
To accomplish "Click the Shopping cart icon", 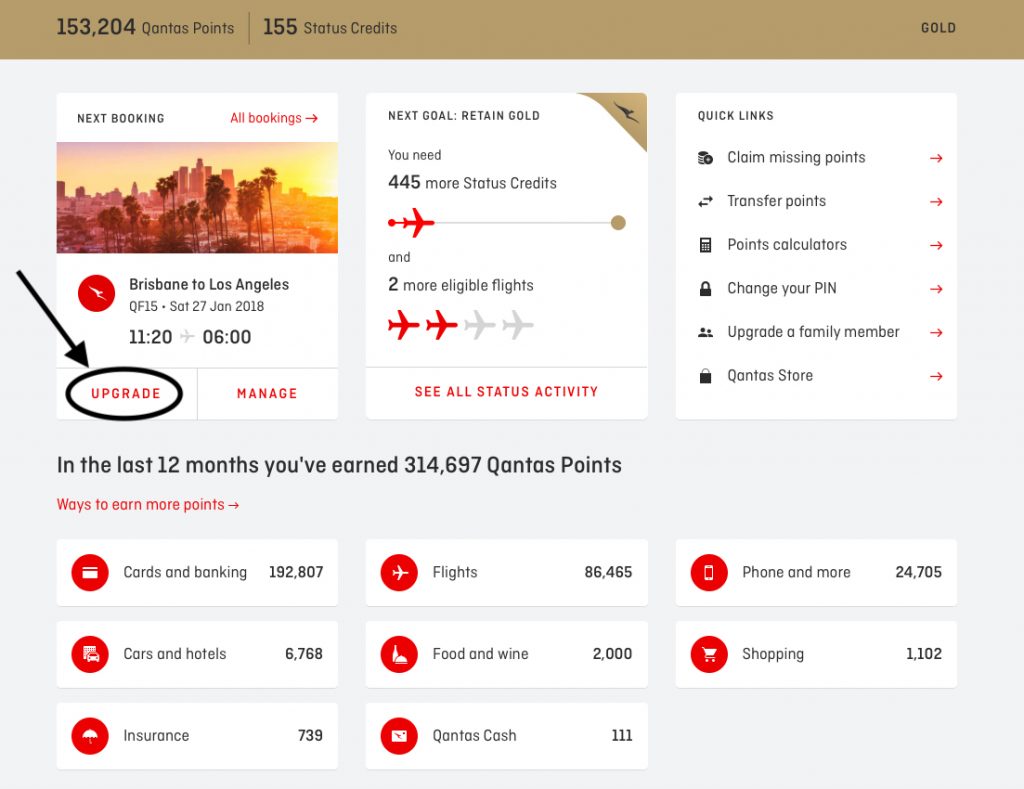I will (709, 654).
